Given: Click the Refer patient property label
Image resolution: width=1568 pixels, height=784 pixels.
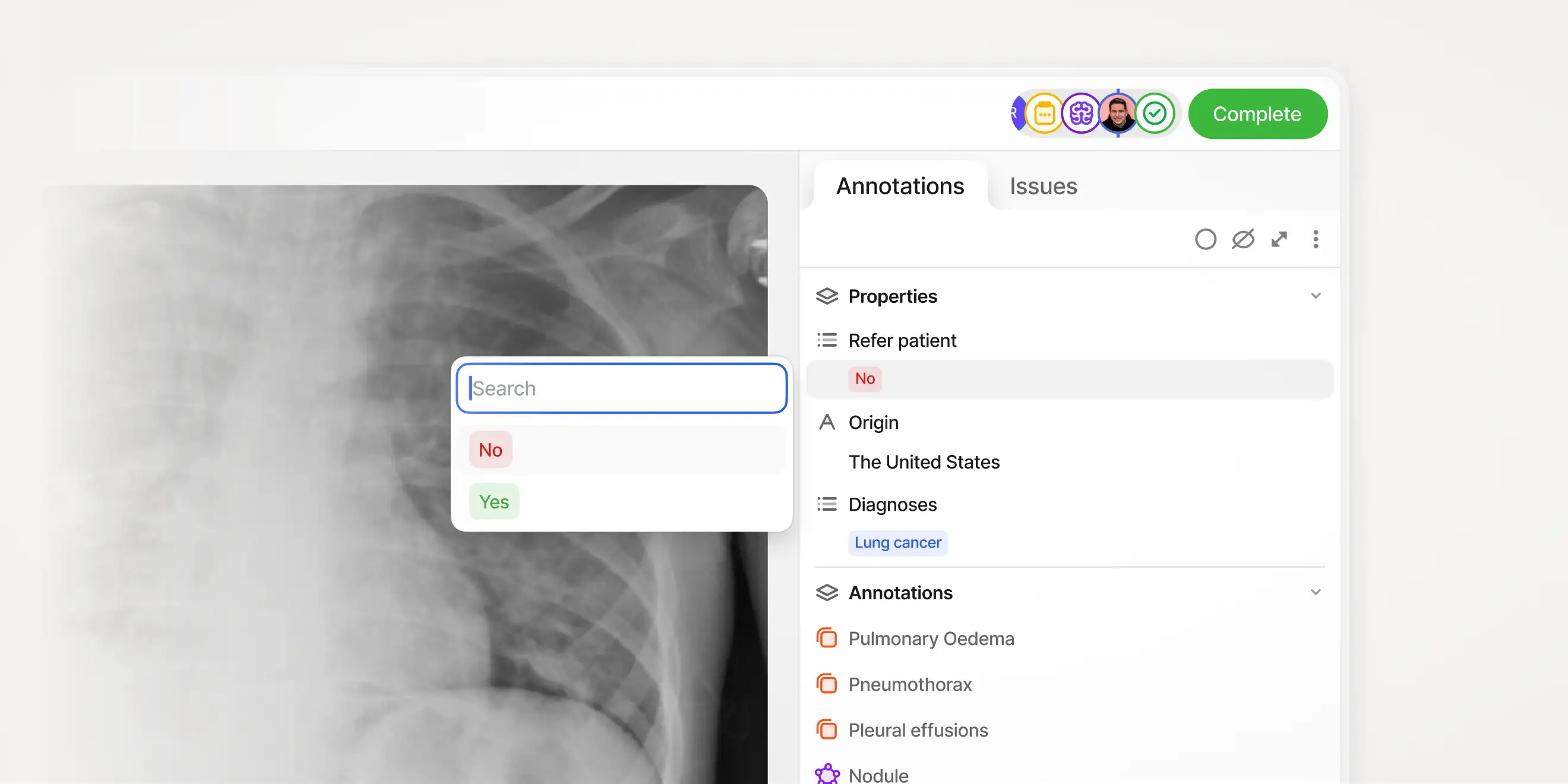Looking at the screenshot, I should tap(902, 340).
